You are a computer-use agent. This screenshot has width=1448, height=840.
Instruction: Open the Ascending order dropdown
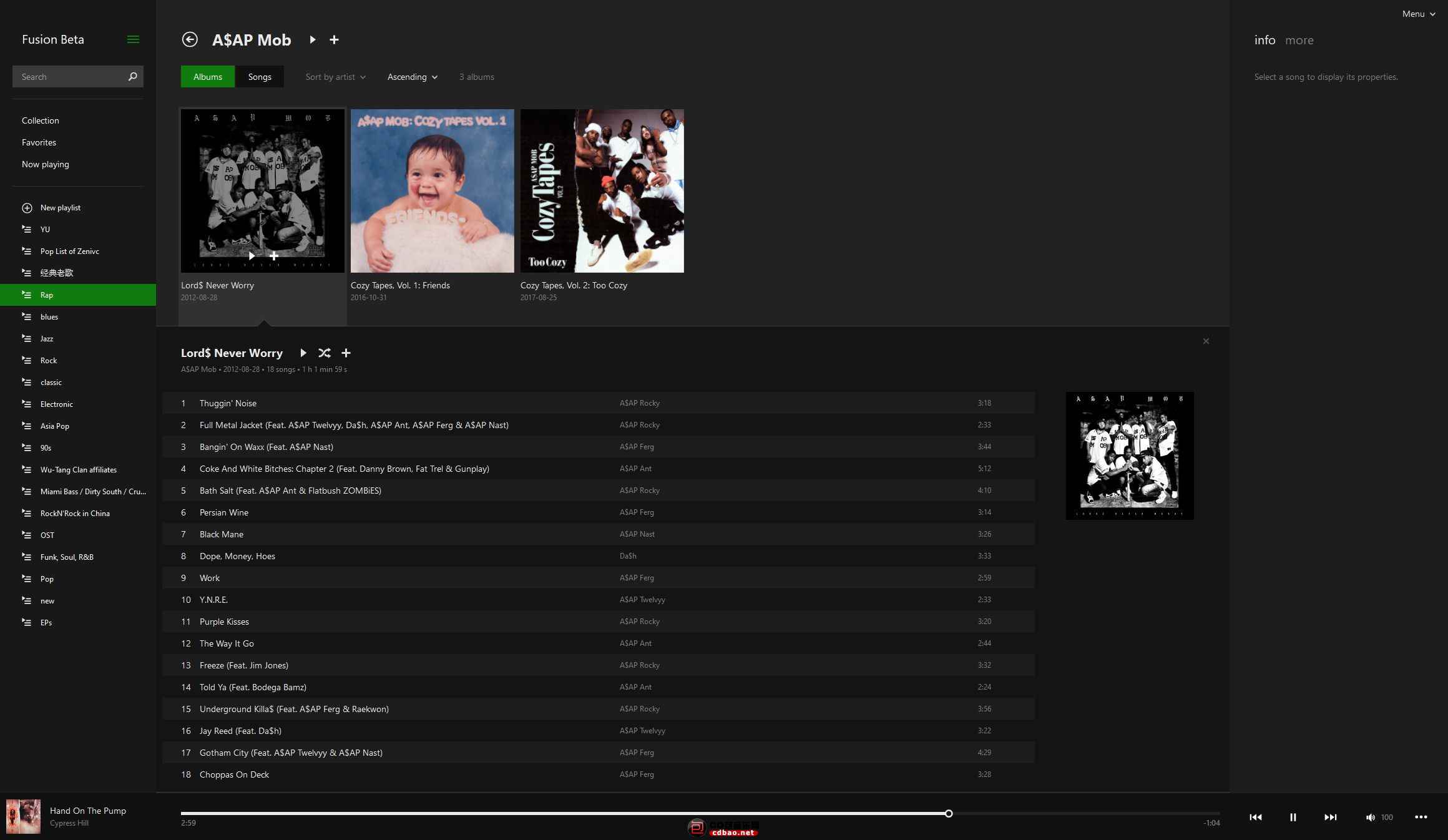[413, 77]
